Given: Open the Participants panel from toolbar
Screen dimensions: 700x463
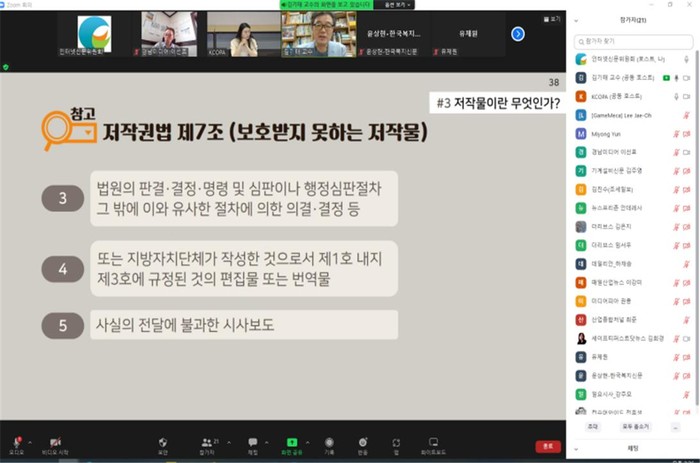Looking at the screenshot, I should 207,443.
